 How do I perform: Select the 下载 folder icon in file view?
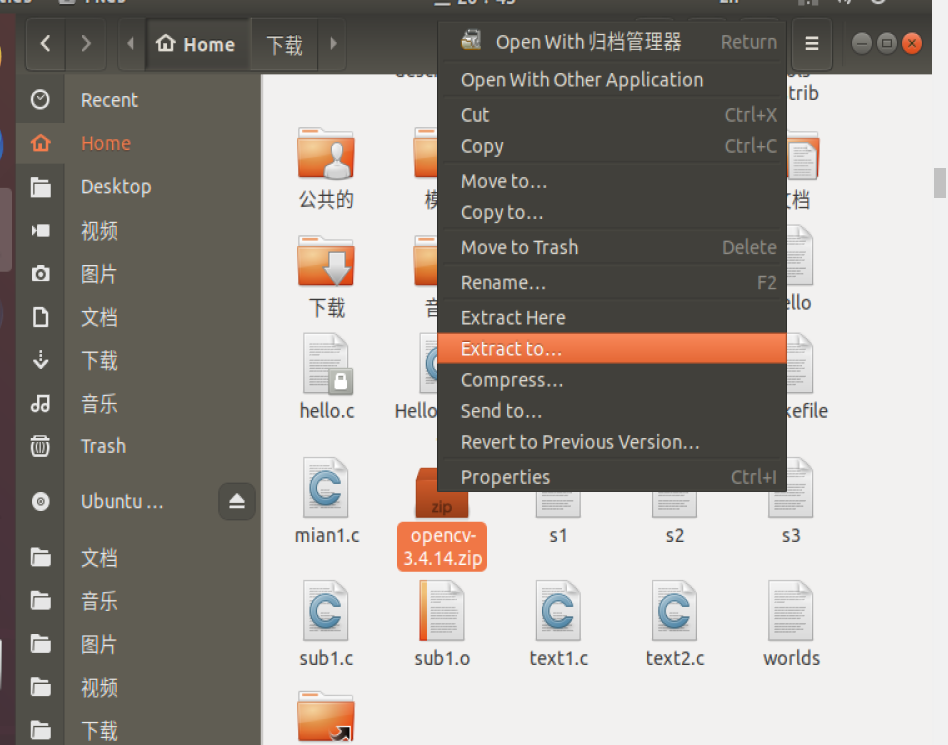pyautogui.click(x=326, y=261)
